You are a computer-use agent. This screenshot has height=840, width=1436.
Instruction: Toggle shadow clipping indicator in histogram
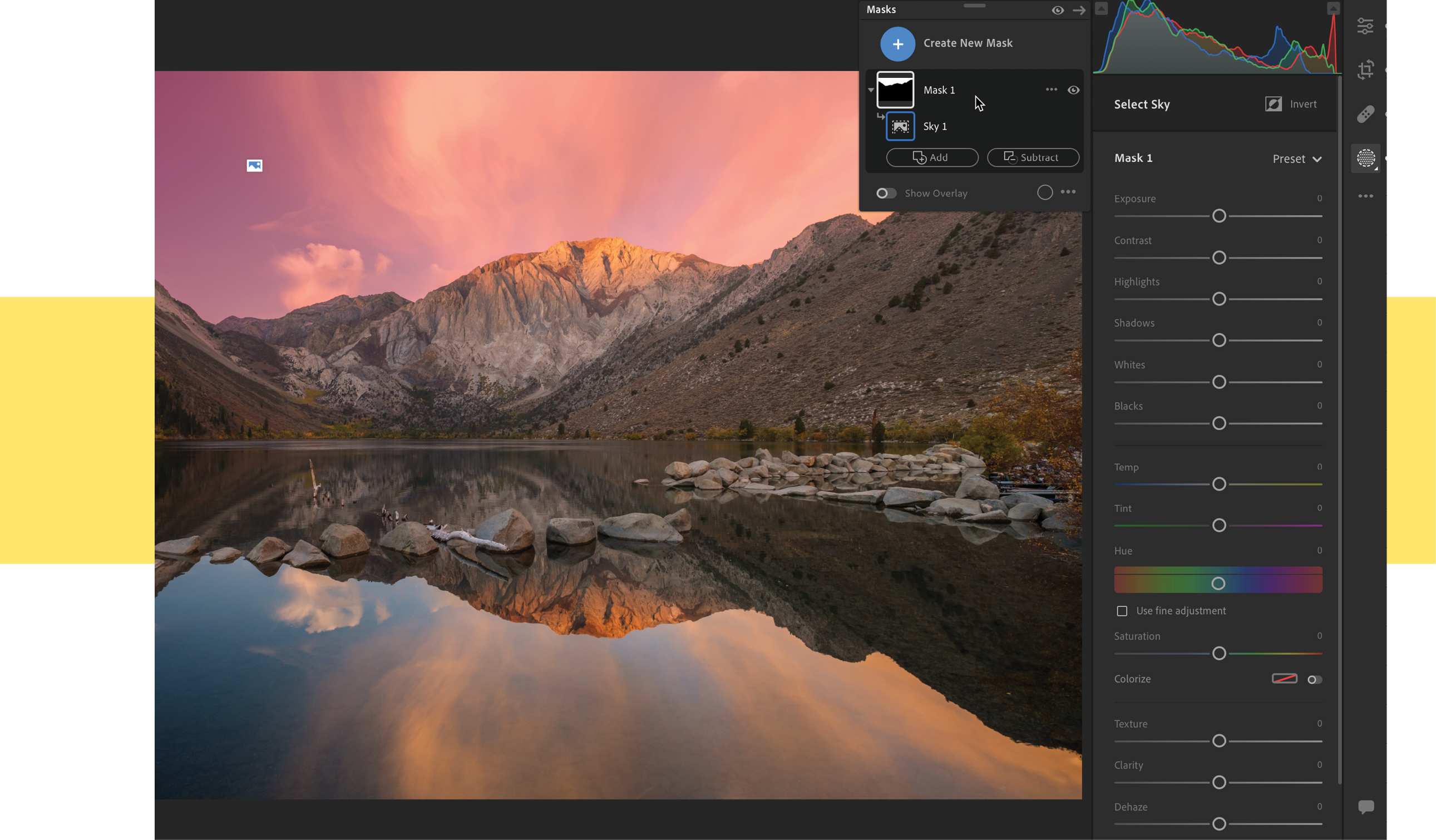pyautogui.click(x=1101, y=8)
